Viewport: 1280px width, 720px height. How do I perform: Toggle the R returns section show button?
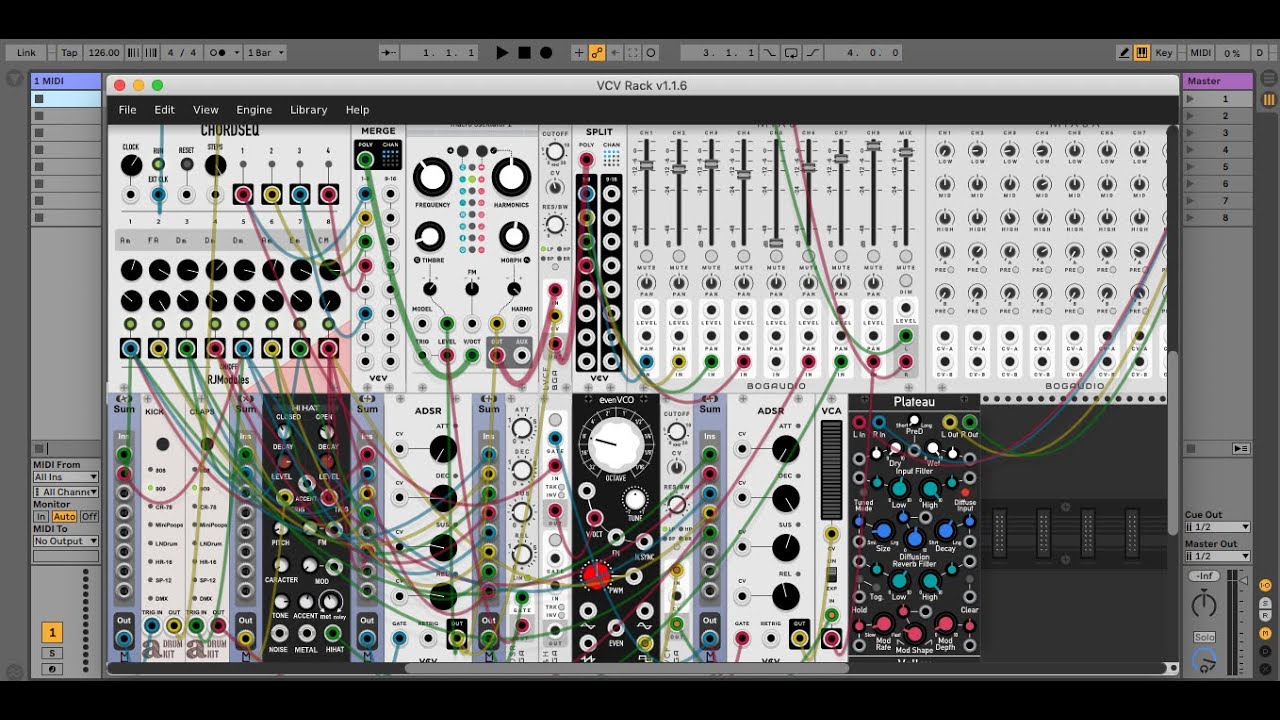click(1265, 617)
